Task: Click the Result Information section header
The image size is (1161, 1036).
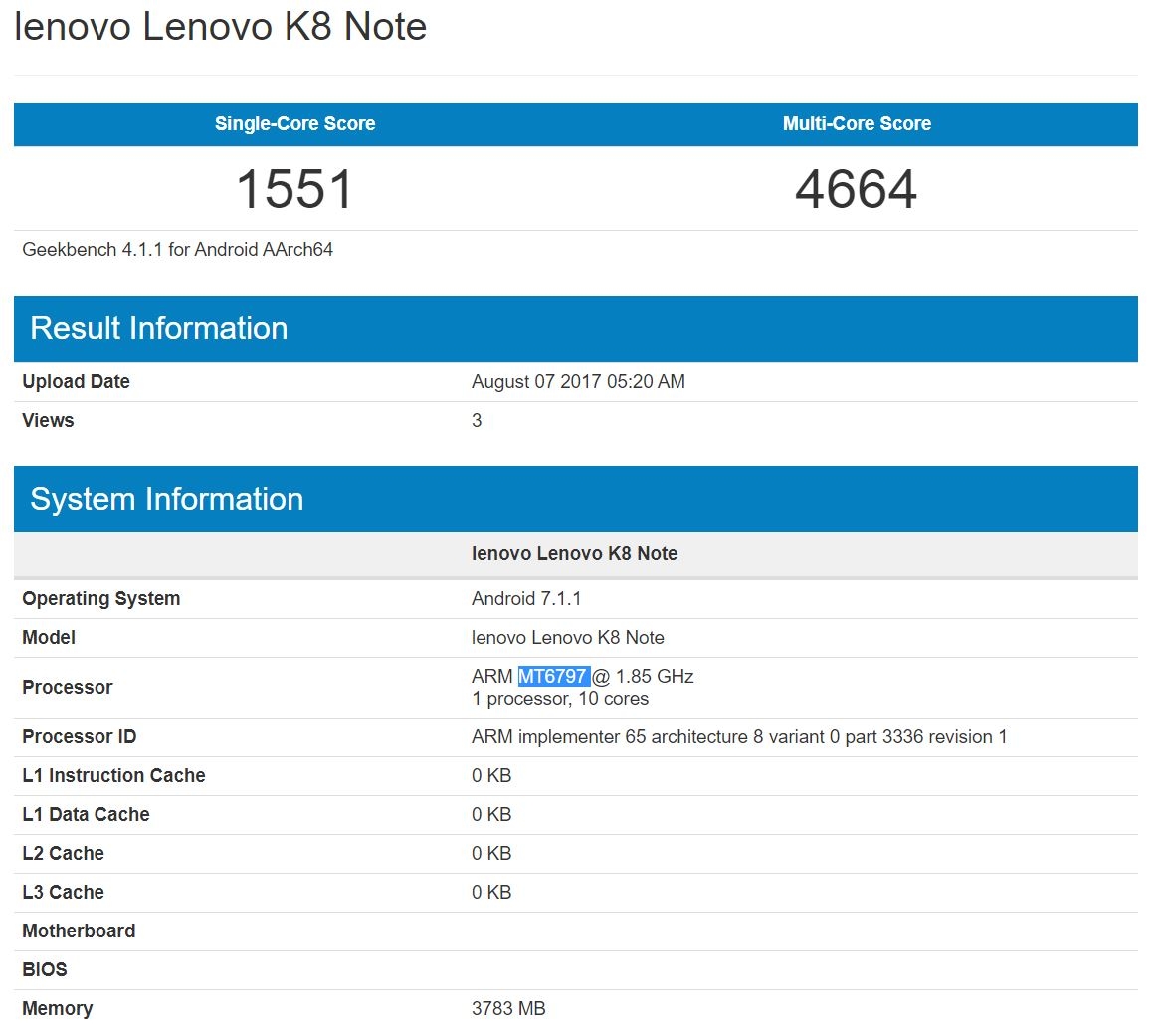Action: [159, 328]
